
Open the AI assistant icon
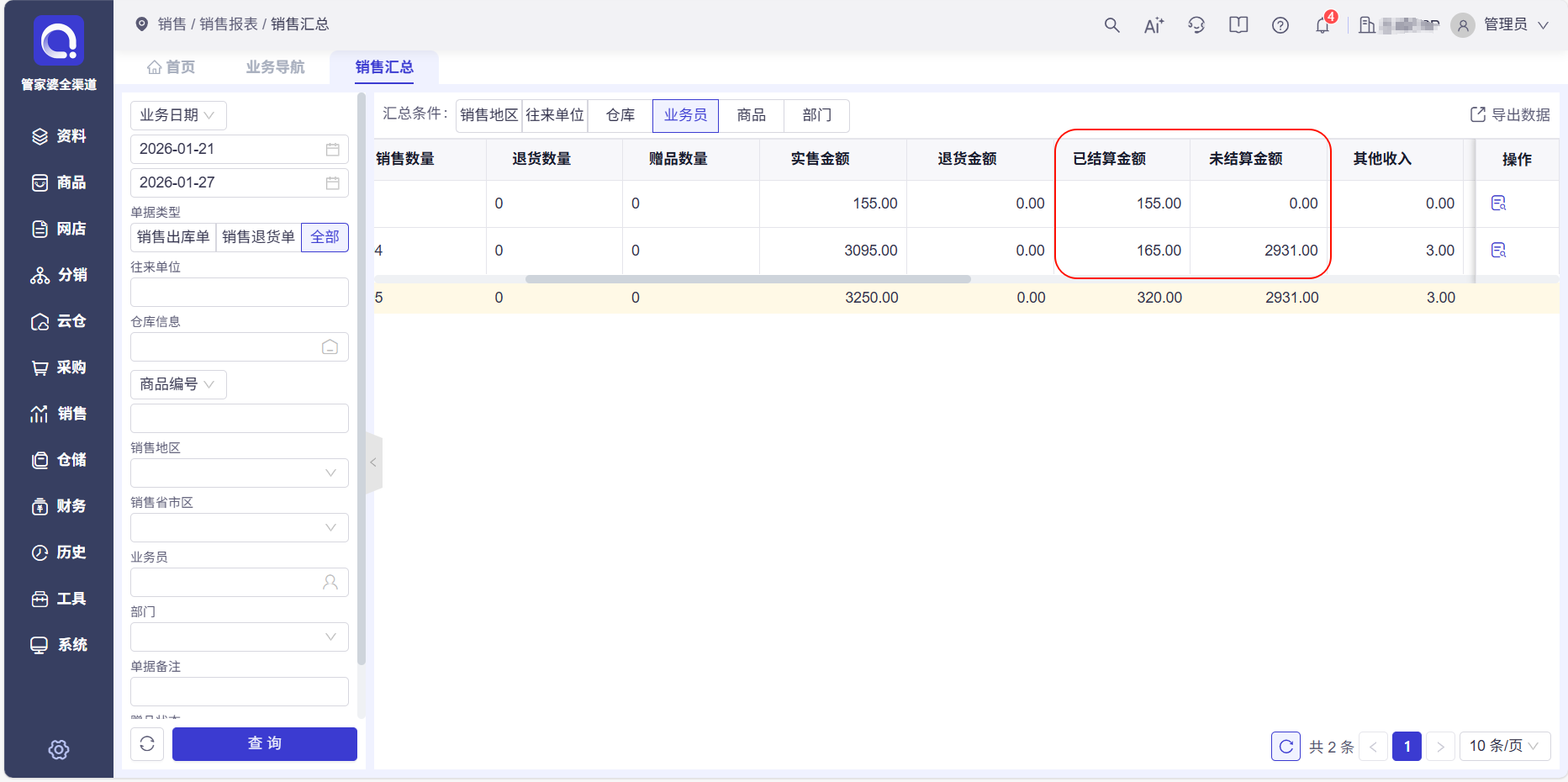pos(1154,25)
